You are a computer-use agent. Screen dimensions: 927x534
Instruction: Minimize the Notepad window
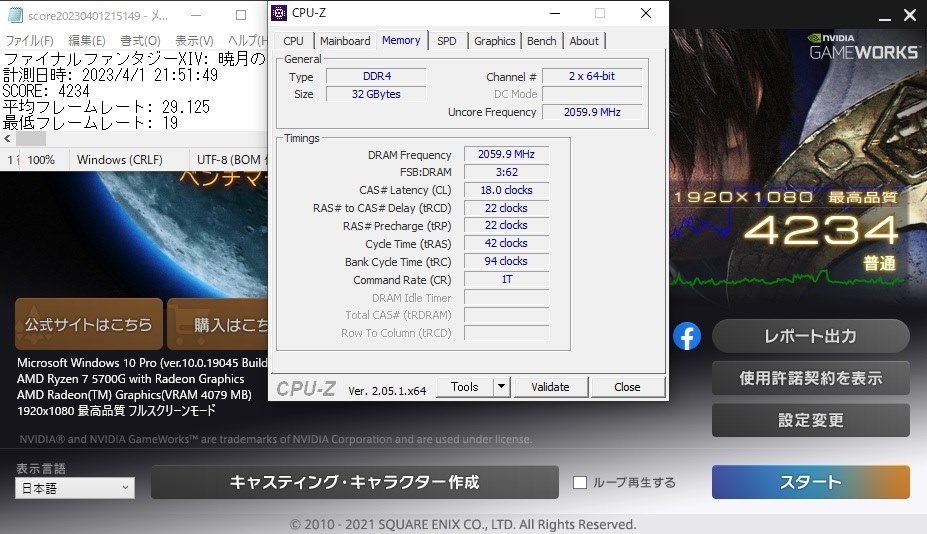196,15
